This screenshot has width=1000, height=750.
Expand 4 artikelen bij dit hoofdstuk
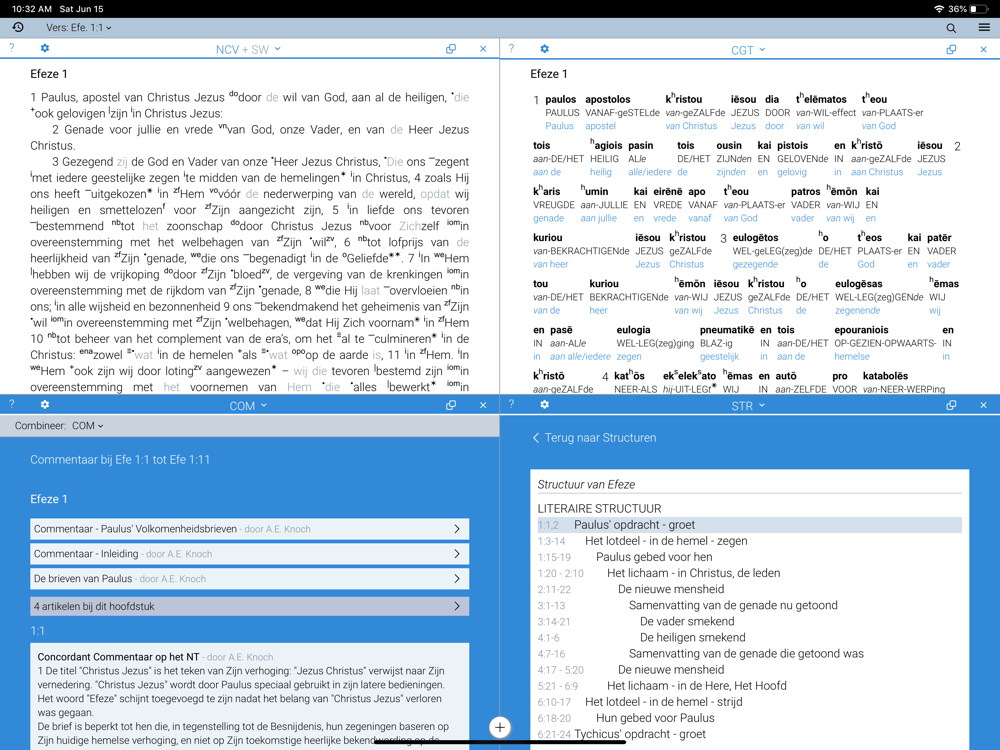tap(249, 606)
